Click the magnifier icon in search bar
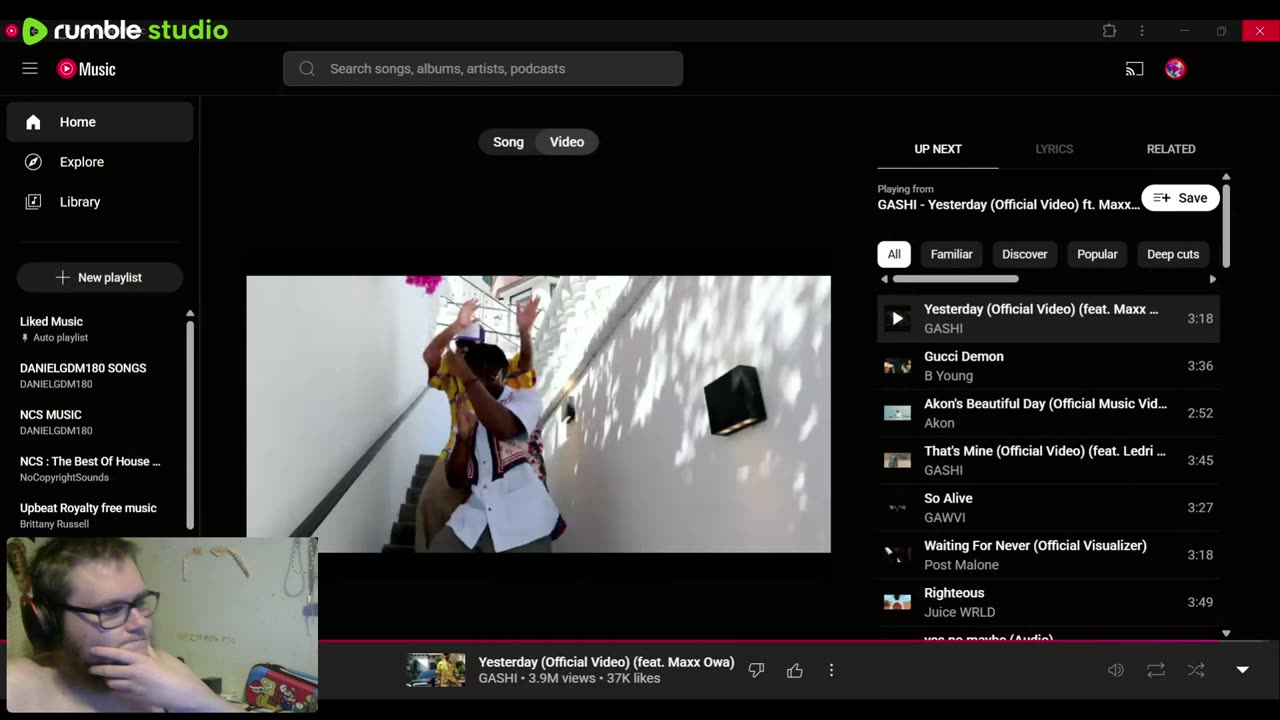Viewport: 1280px width, 720px height. (x=307, y=69)
